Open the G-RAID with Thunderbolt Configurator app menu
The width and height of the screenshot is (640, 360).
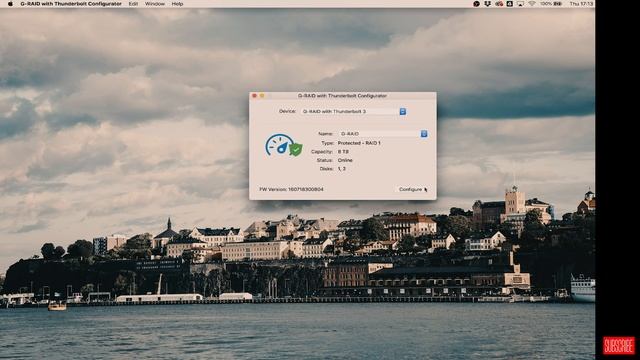click(71, 4)
